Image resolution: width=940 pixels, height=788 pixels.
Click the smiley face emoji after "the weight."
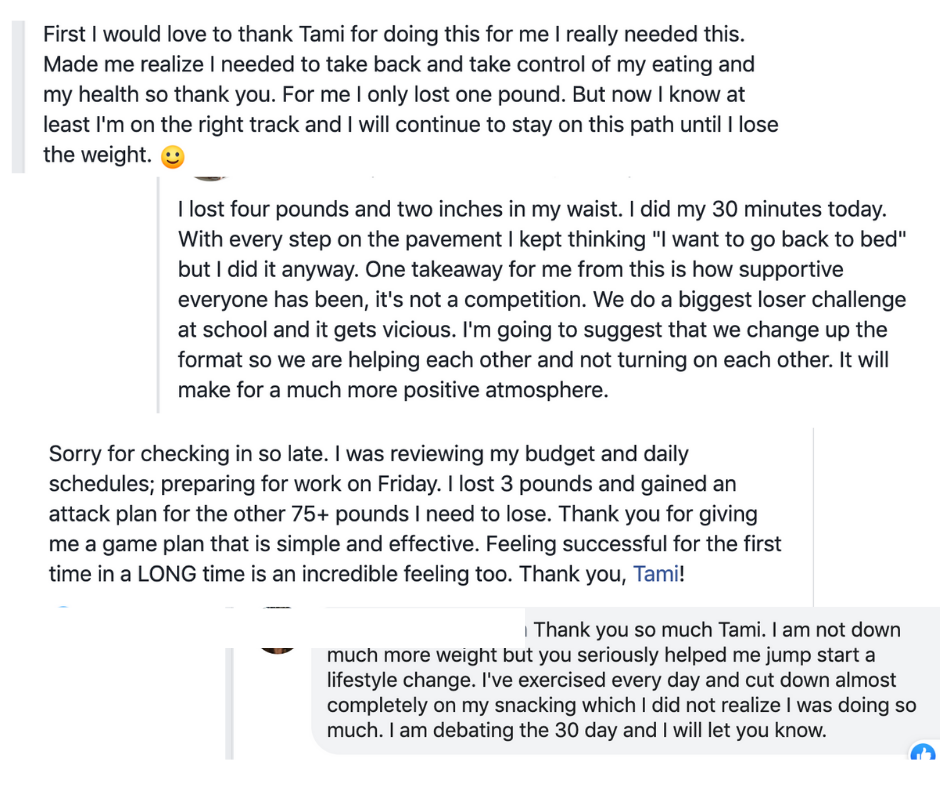173,157
